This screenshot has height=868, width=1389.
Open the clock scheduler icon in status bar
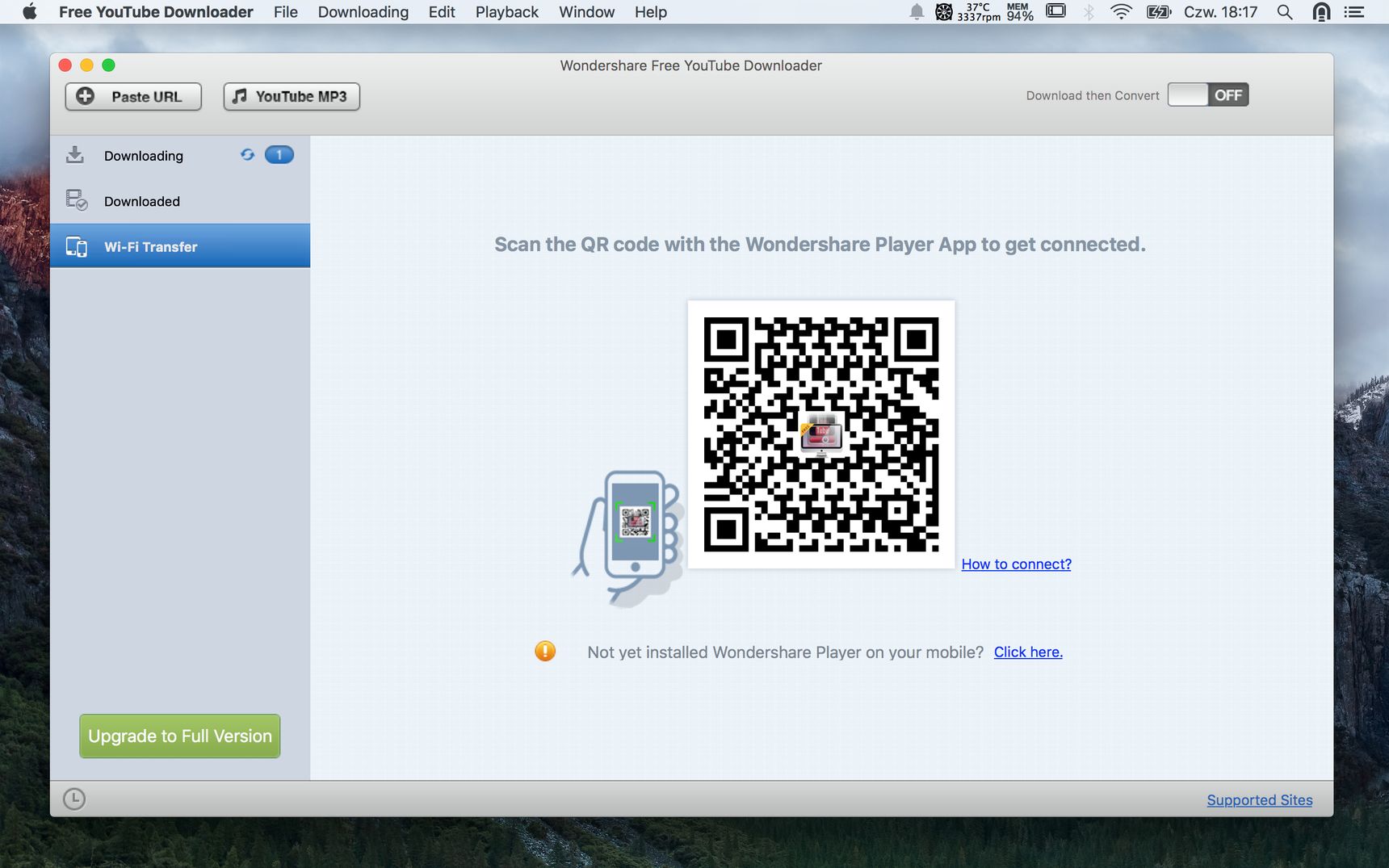pyautogui.click(x=74, y=799)
